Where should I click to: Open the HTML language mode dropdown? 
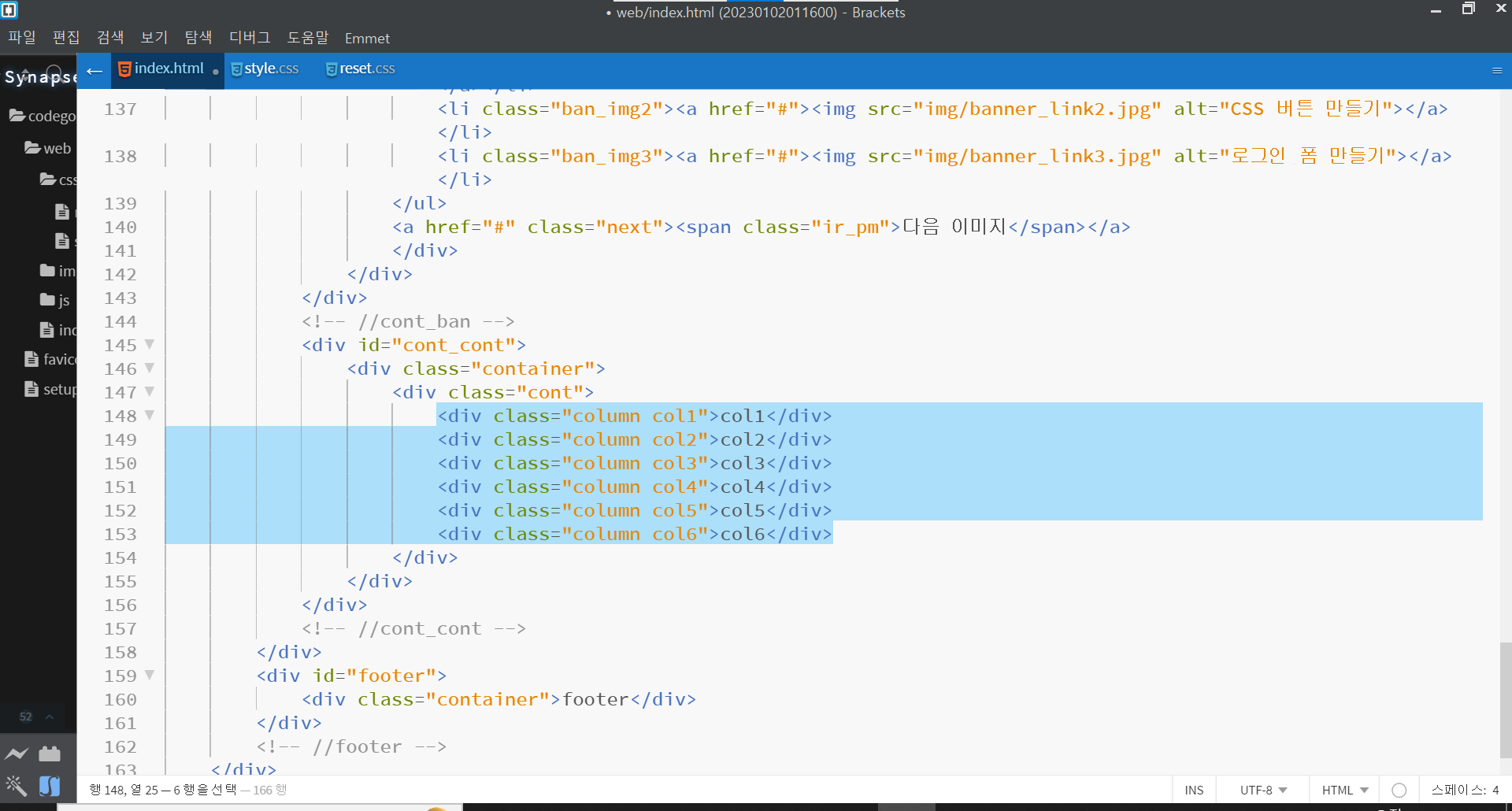1345,790
